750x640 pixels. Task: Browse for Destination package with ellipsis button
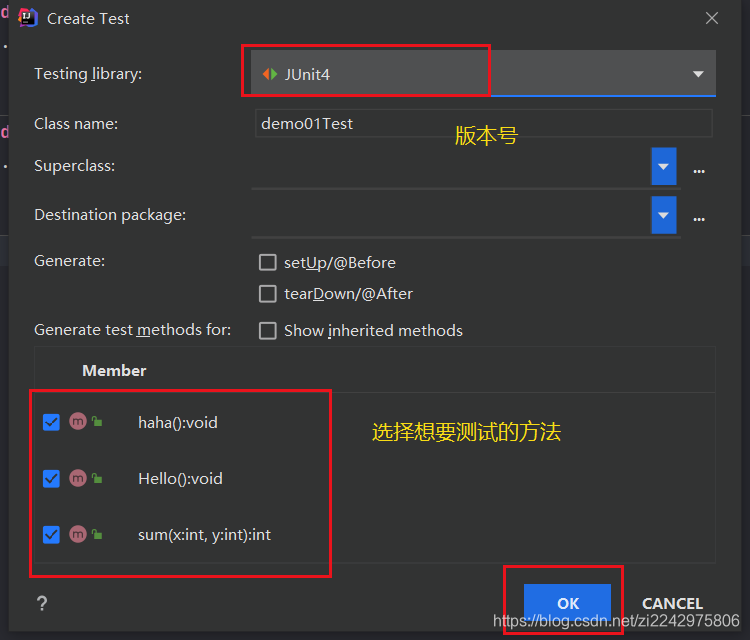[x=699, y=220]
